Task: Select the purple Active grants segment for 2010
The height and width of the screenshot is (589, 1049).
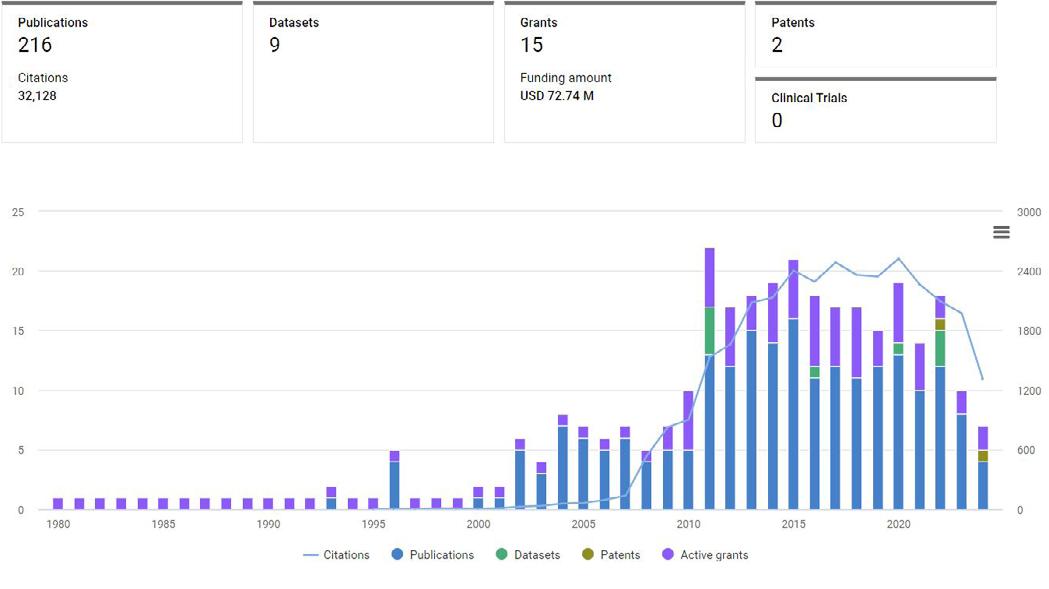Action: coord(689,420)
